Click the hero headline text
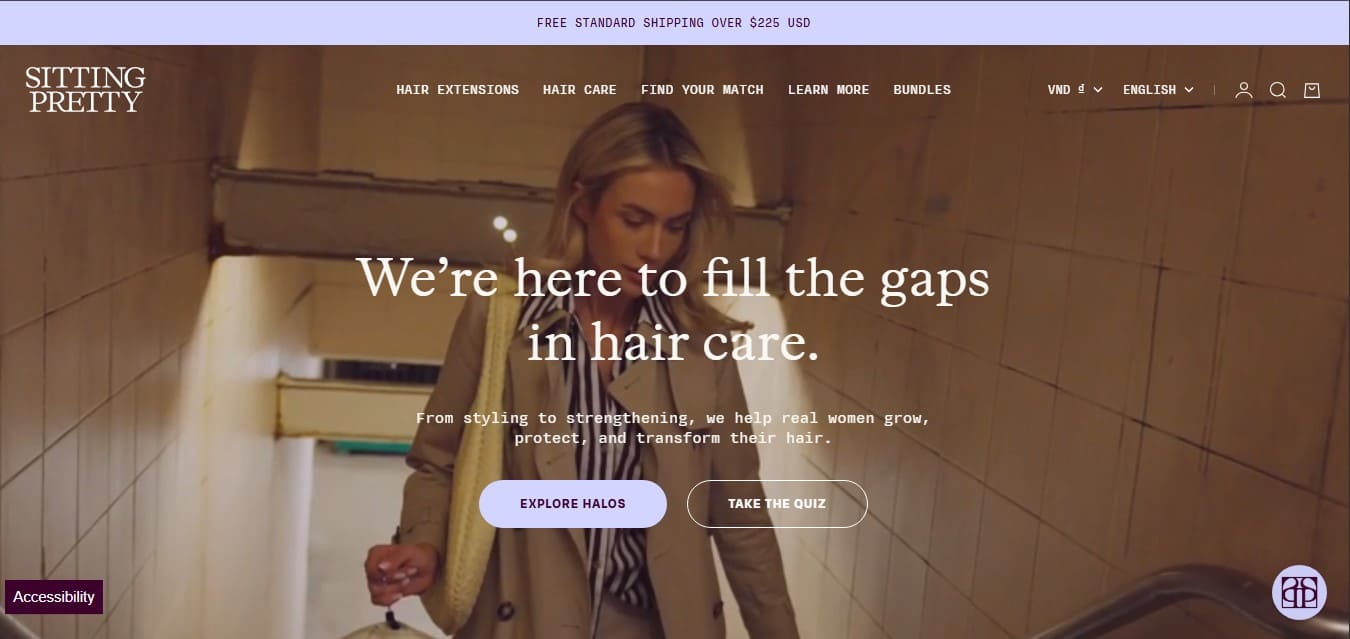The height and width of the screenshot is (639, 1350). pos(673,309)
